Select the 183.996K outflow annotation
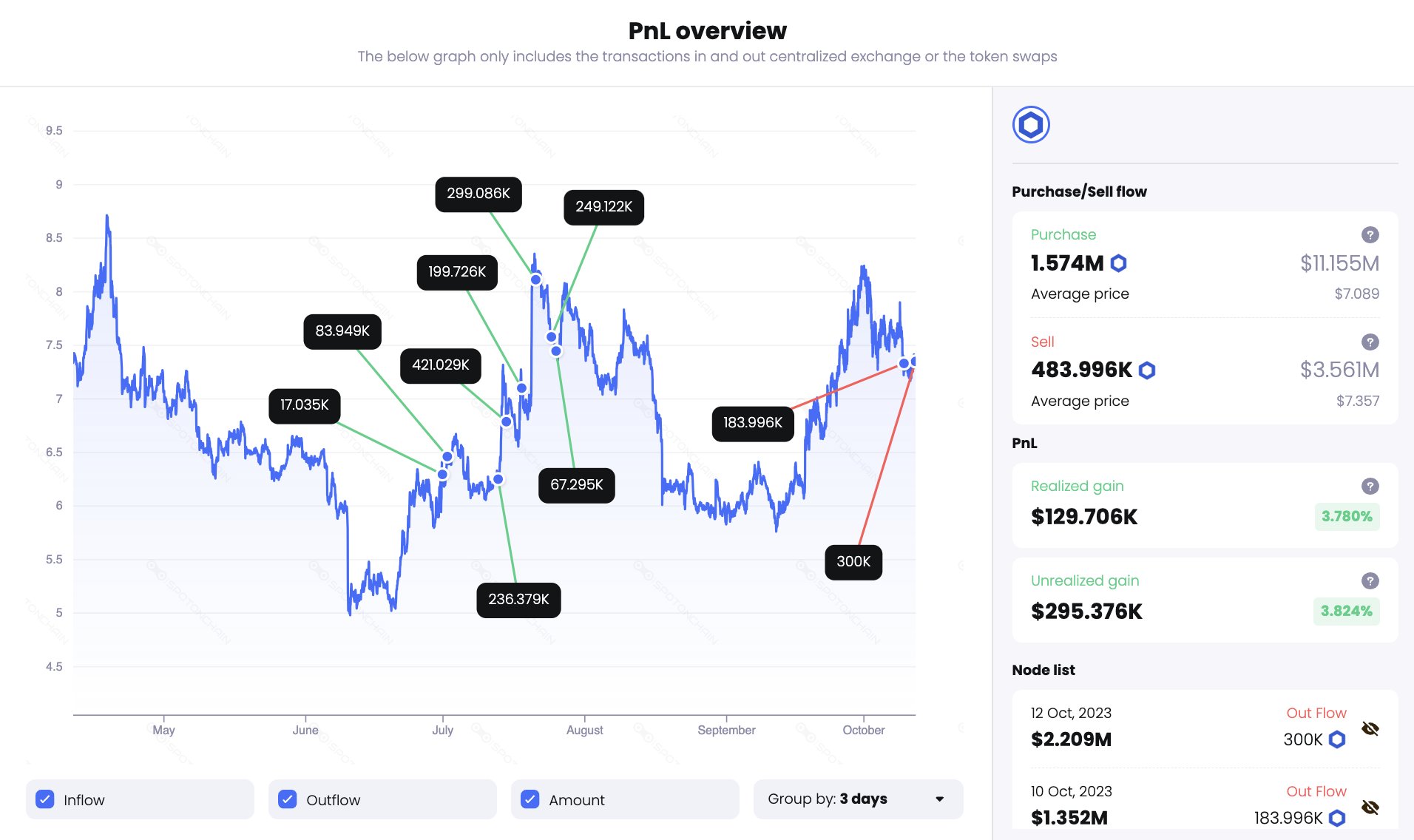This screenshot has width=1414, height=840. (x=753, y=423)
